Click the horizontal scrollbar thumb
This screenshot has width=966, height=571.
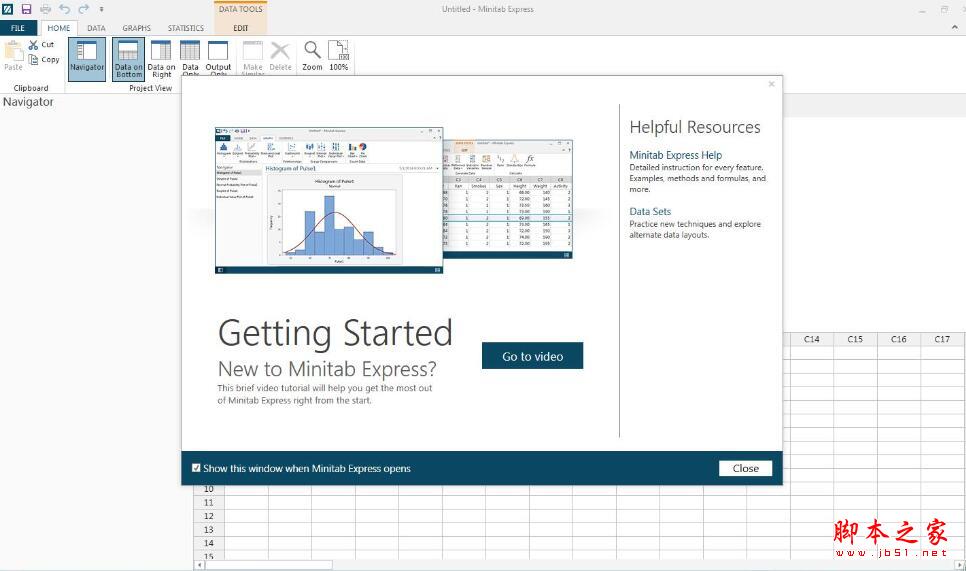[269, 565]
